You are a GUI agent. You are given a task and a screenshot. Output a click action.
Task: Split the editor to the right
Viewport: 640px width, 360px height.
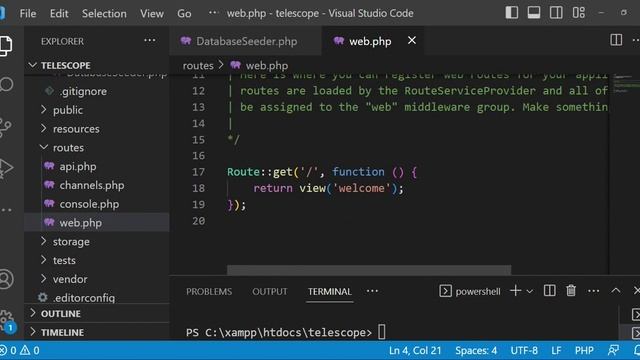(x=616, y=40)
